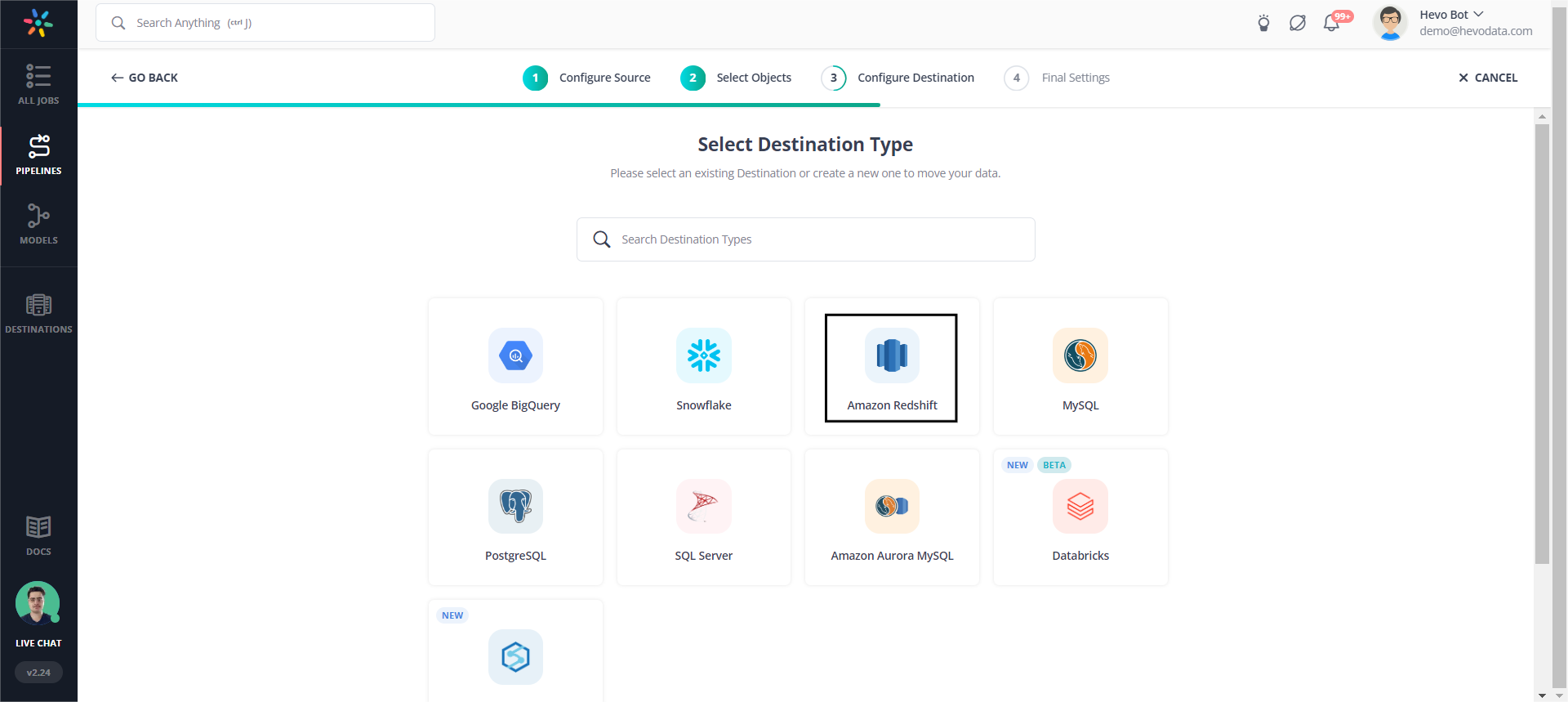Viewport: 1568px width, 702px height.
Task: Go to Final Settings step
Action: point(1057,78)
